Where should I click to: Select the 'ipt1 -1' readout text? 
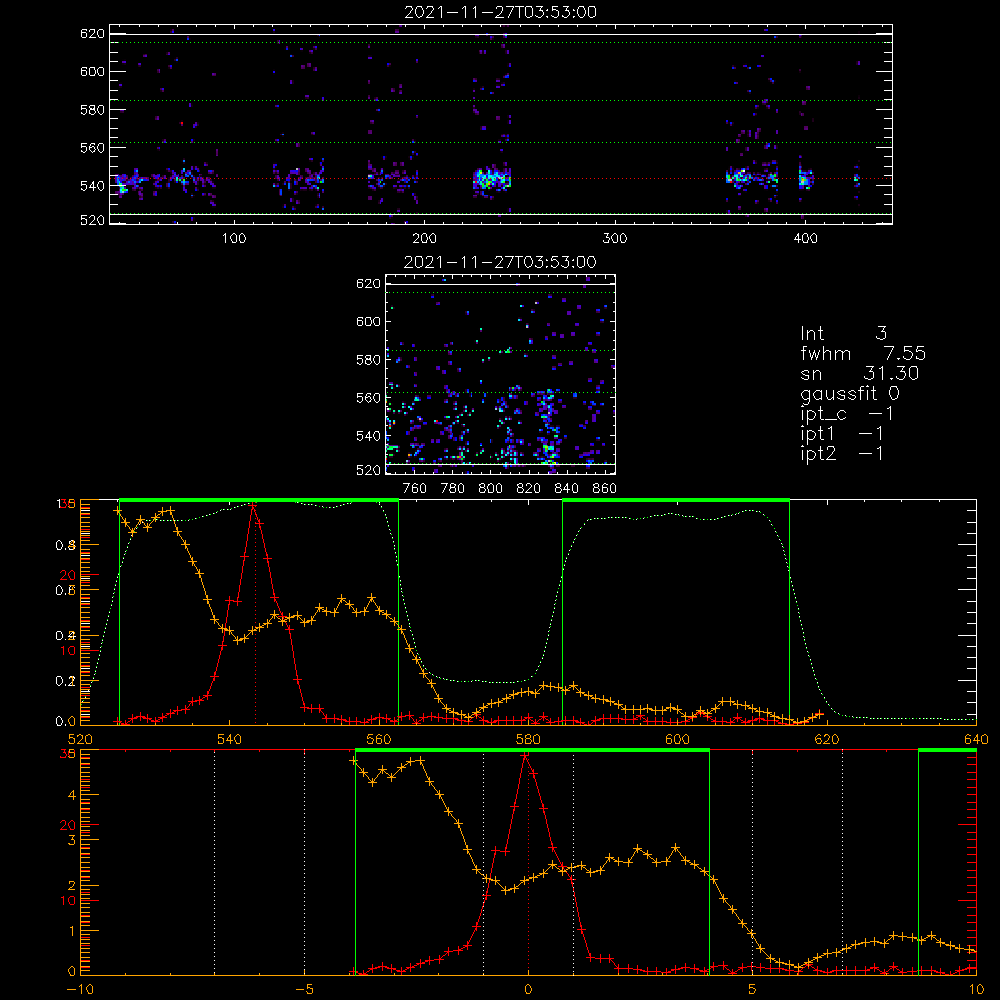842,434
